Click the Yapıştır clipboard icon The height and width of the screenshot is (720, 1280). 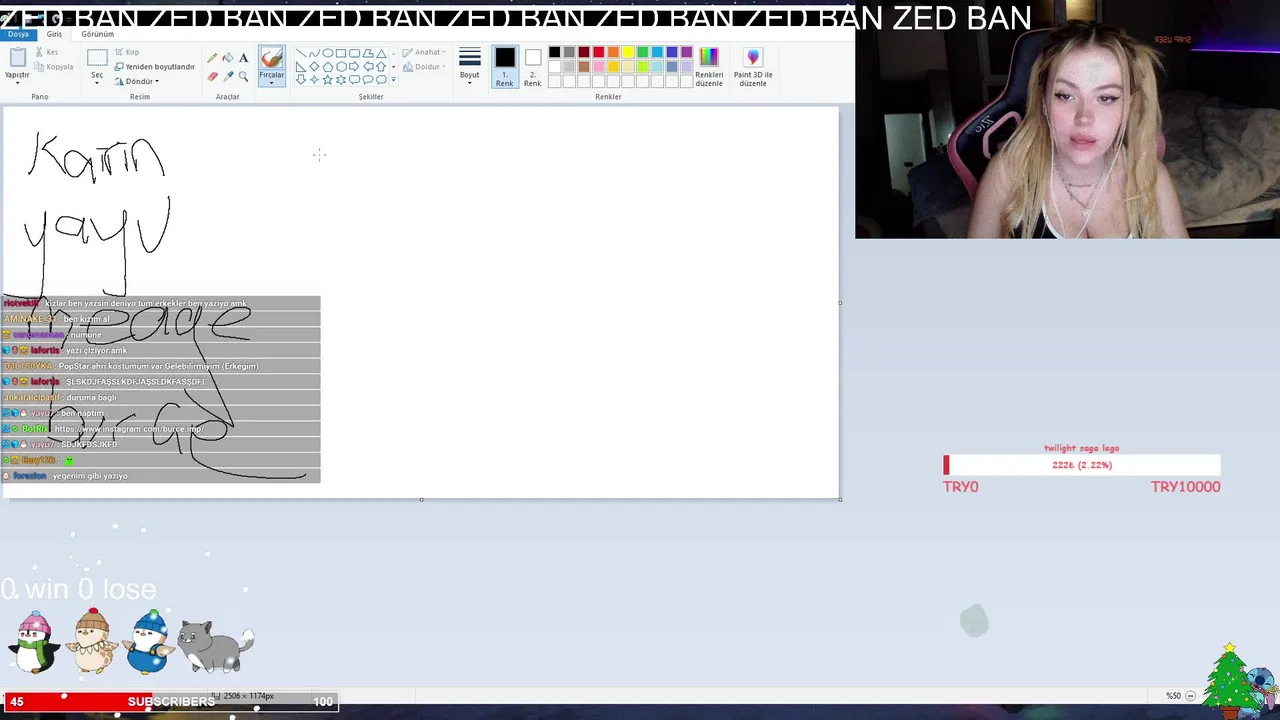(17, 58)
